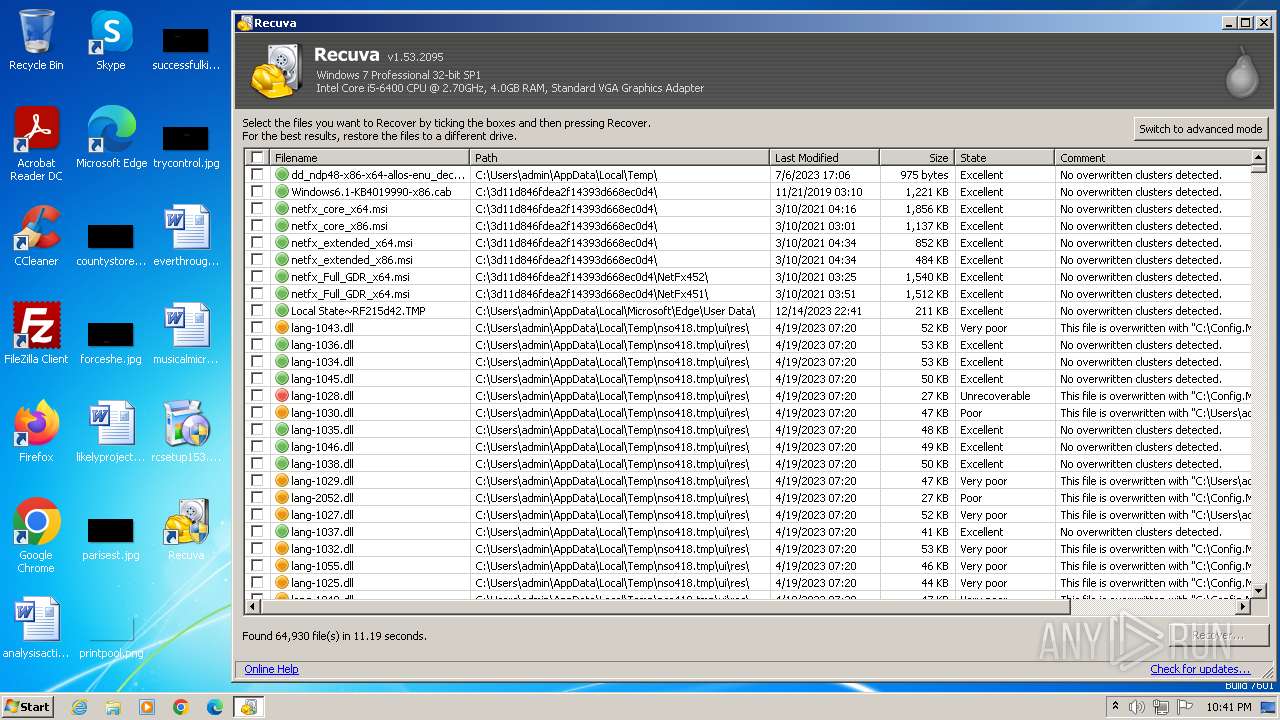
Task: Open the Recycle Bin desktop icon
Action: [36, 40]
